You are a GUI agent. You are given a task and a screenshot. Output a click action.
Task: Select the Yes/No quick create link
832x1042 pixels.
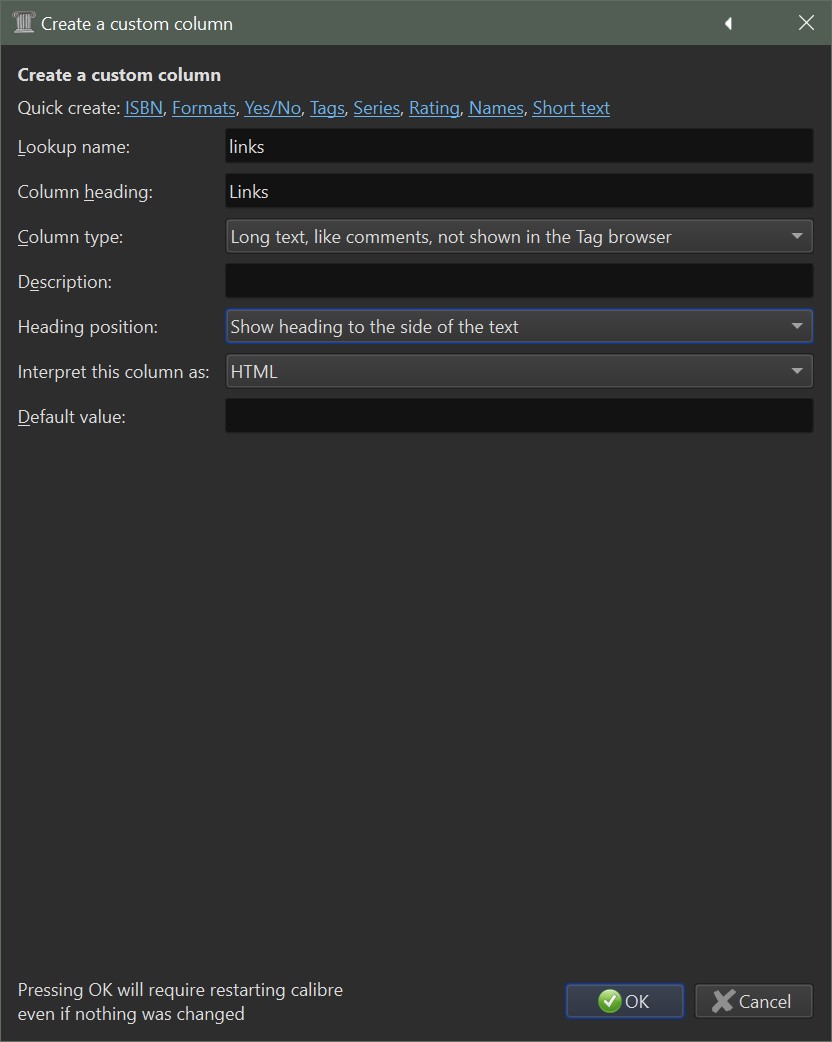click(x=272, y=108)
